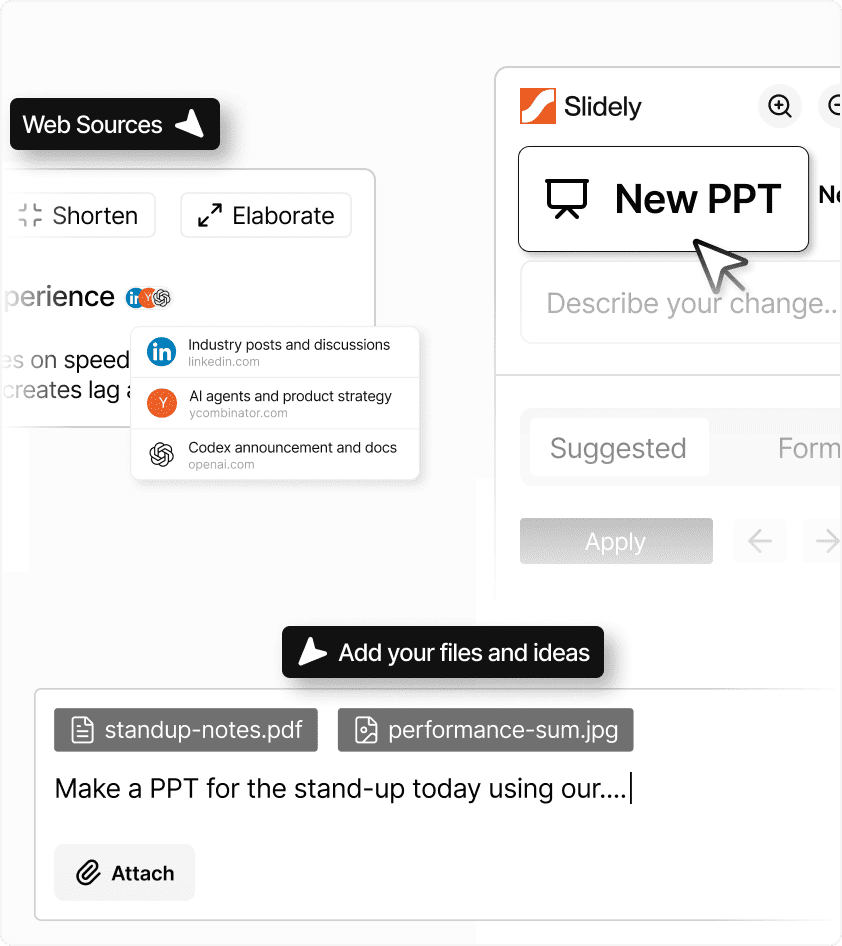Click the presentation screen icon on New PPT

tap(567, 198)
